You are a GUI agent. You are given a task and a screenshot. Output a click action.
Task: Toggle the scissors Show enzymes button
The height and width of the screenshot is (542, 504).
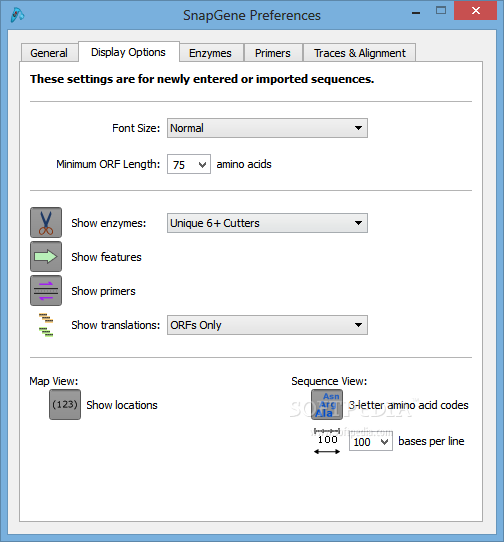tap(46, 223)
